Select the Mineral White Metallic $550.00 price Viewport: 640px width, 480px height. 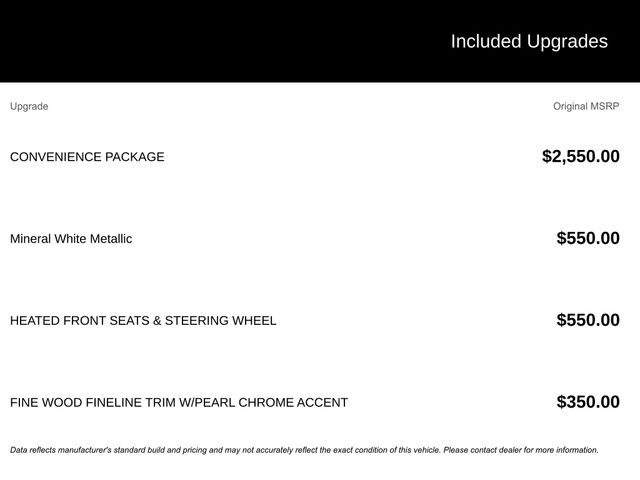(588, 238)
